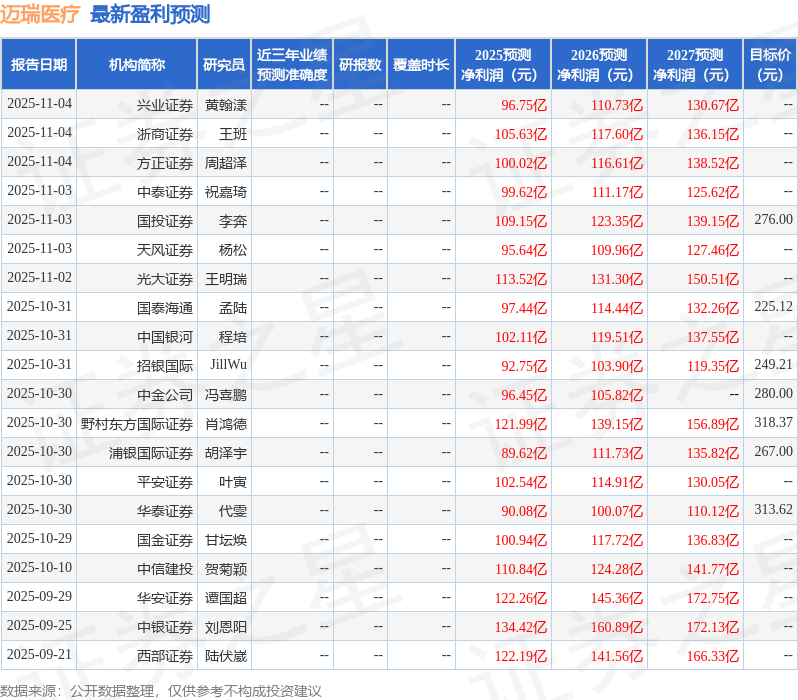Click analyst name 叶寅
Image resolution: width=798 pixels, height=700 pixels.
click(233, 483)
